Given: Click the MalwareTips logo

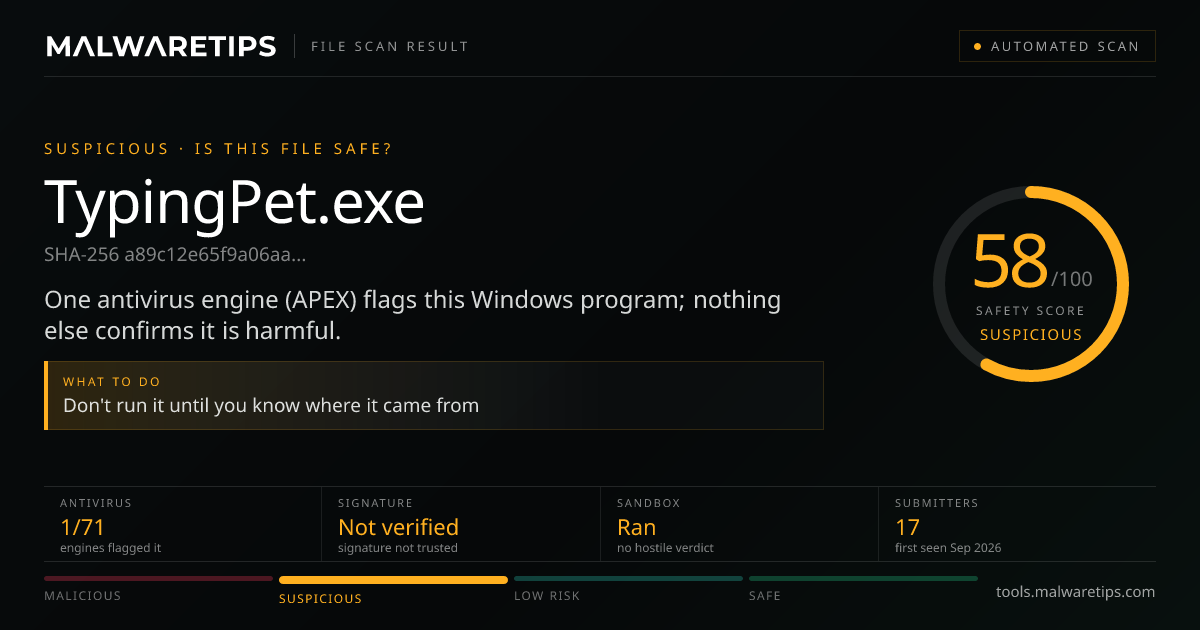Looking at the screenshot, I should coord(161,46).
